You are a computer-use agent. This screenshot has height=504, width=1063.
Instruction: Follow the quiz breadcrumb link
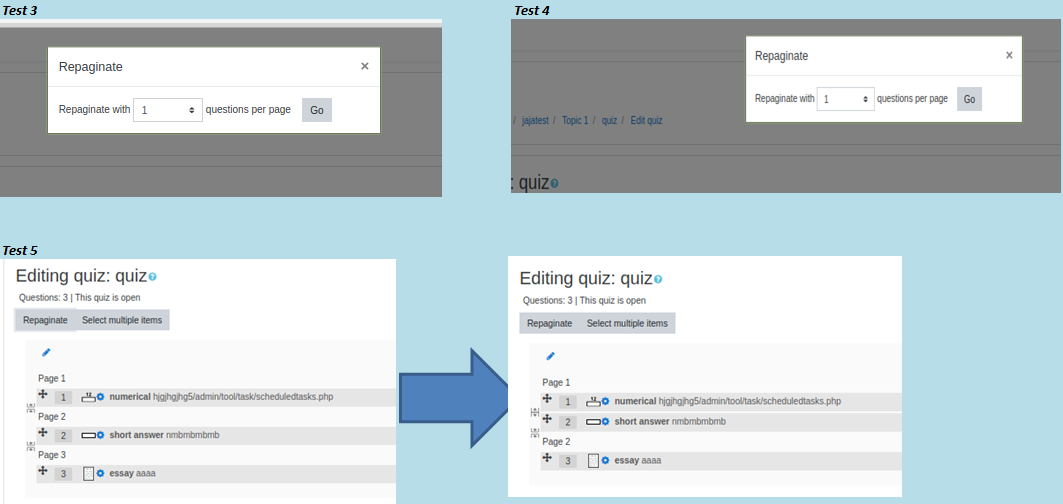point(609,120)
